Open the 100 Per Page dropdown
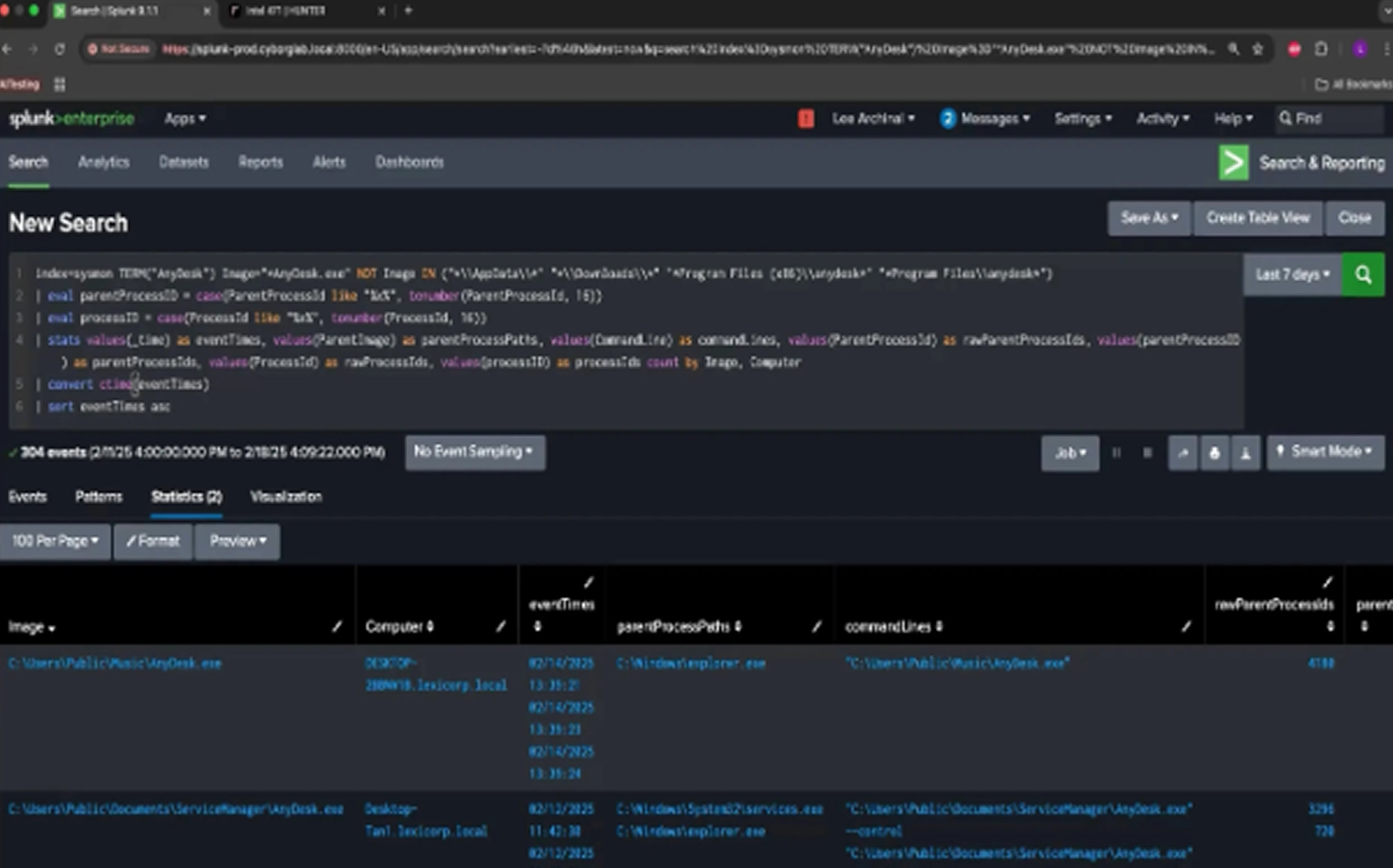1393x868 pixels. (55, 541)
